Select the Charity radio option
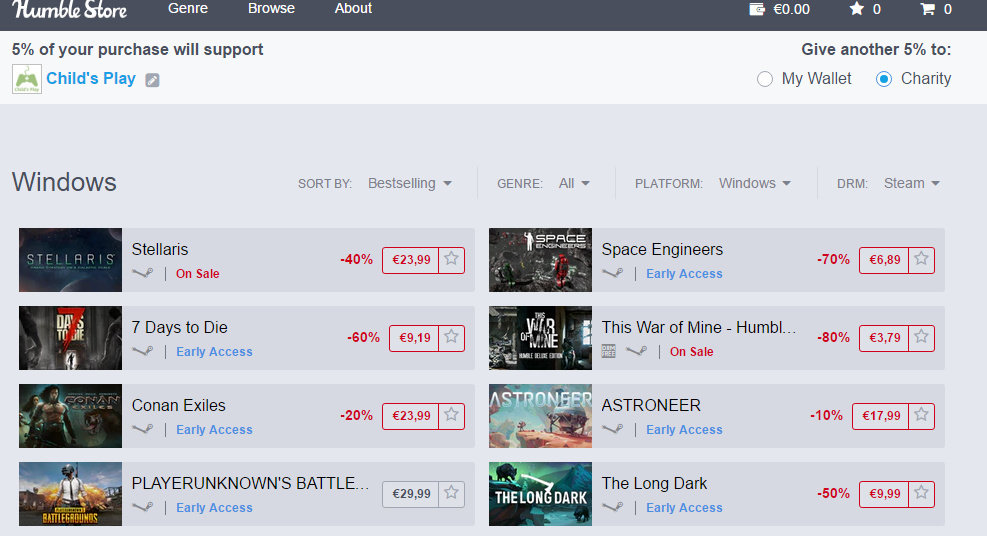 884,79
